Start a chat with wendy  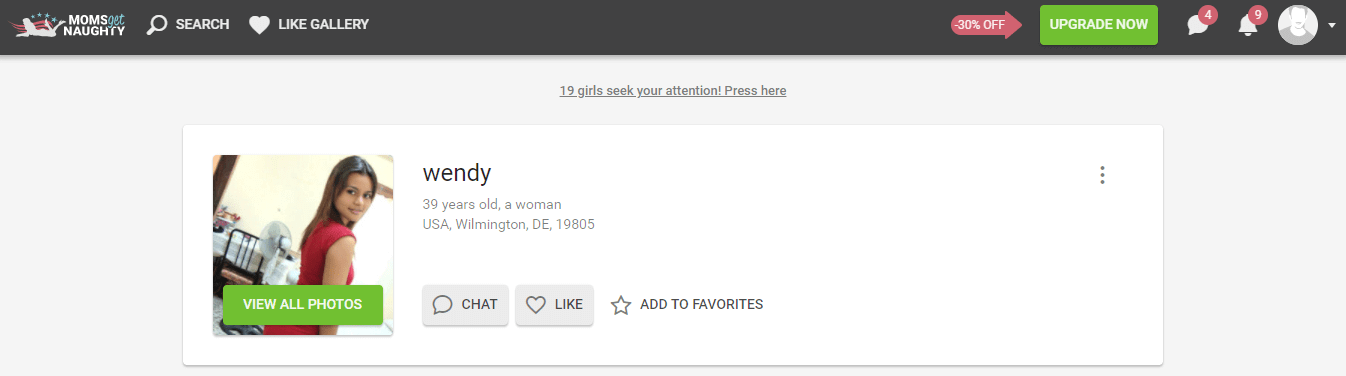(x=466, y=305)
